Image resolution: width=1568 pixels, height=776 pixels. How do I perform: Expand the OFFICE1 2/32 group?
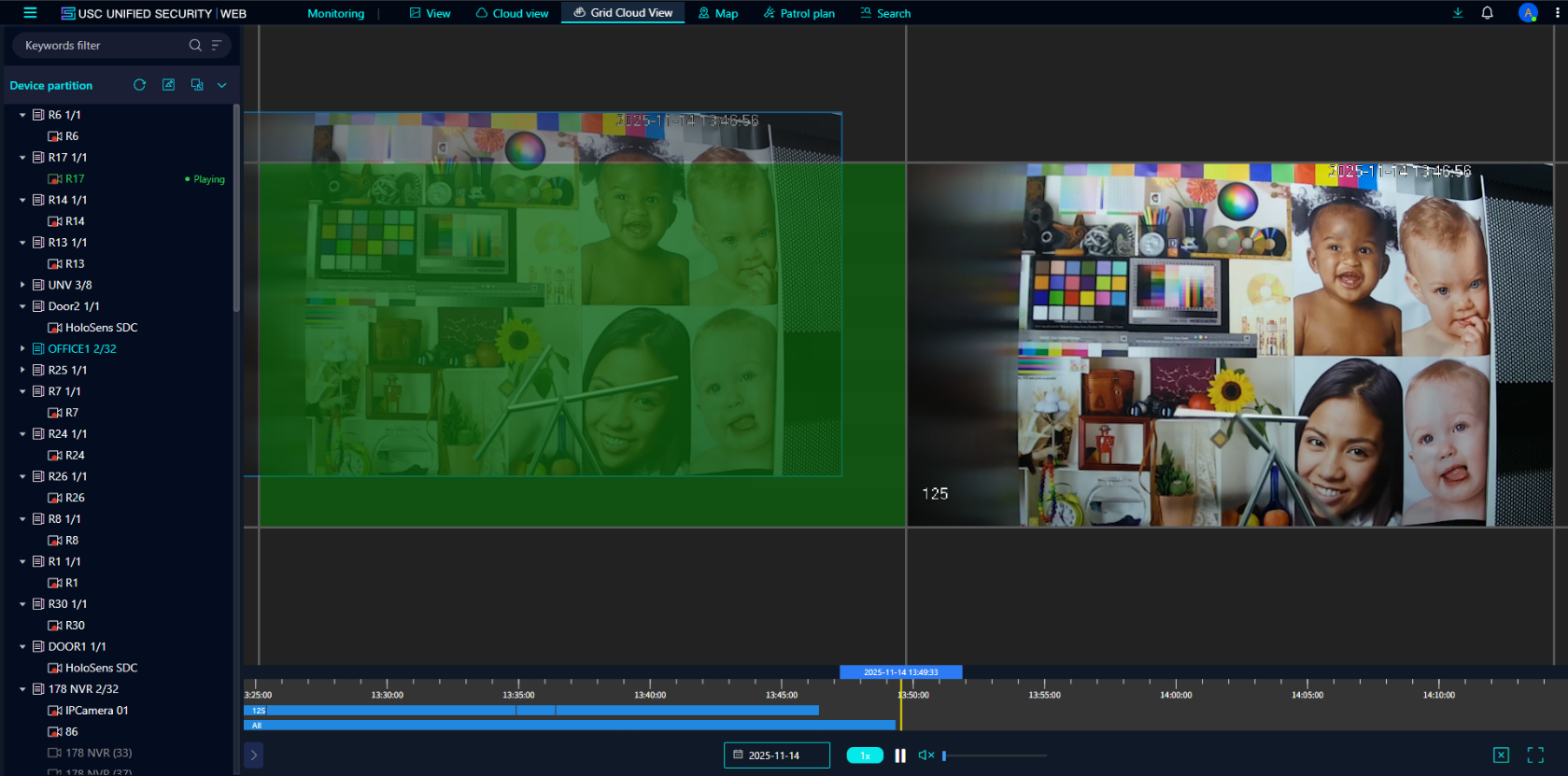pos(22,348)
